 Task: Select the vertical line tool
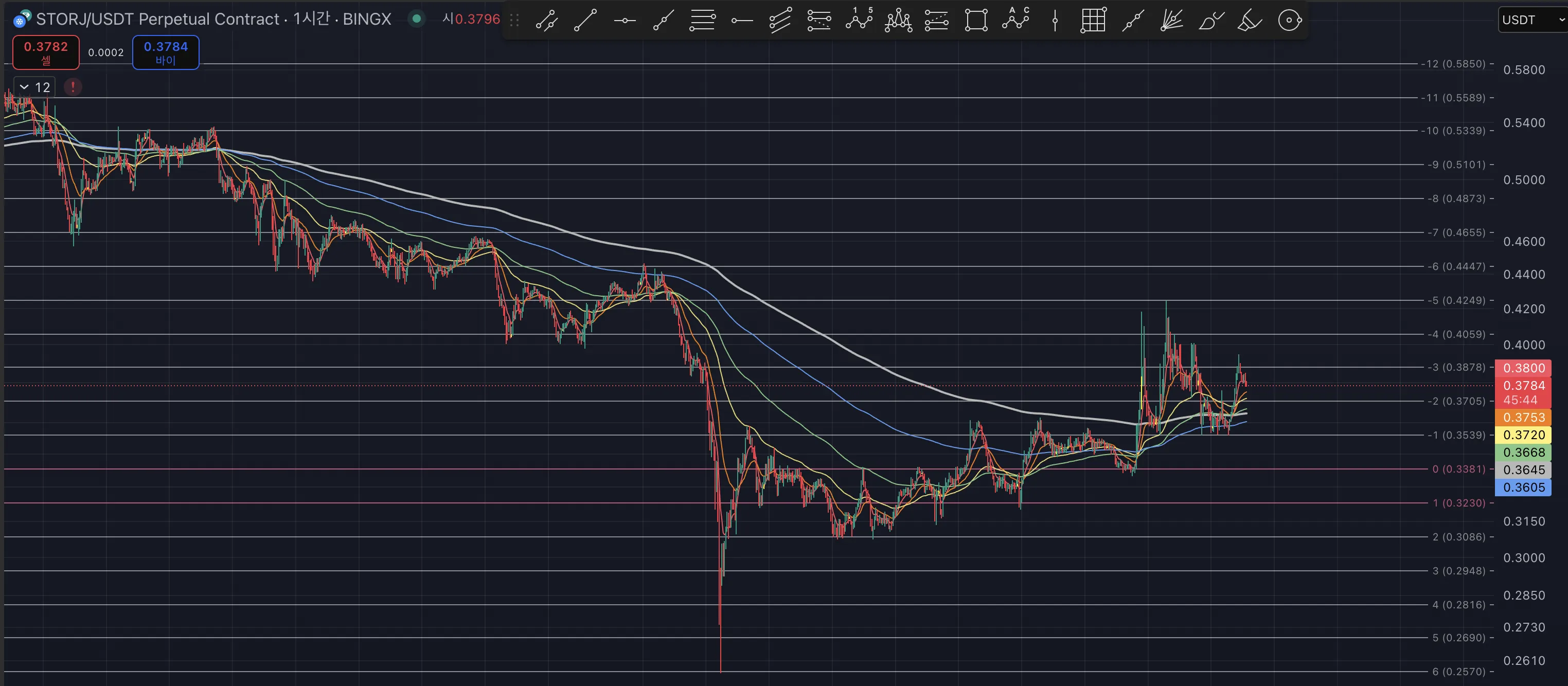coord(1054,20)
